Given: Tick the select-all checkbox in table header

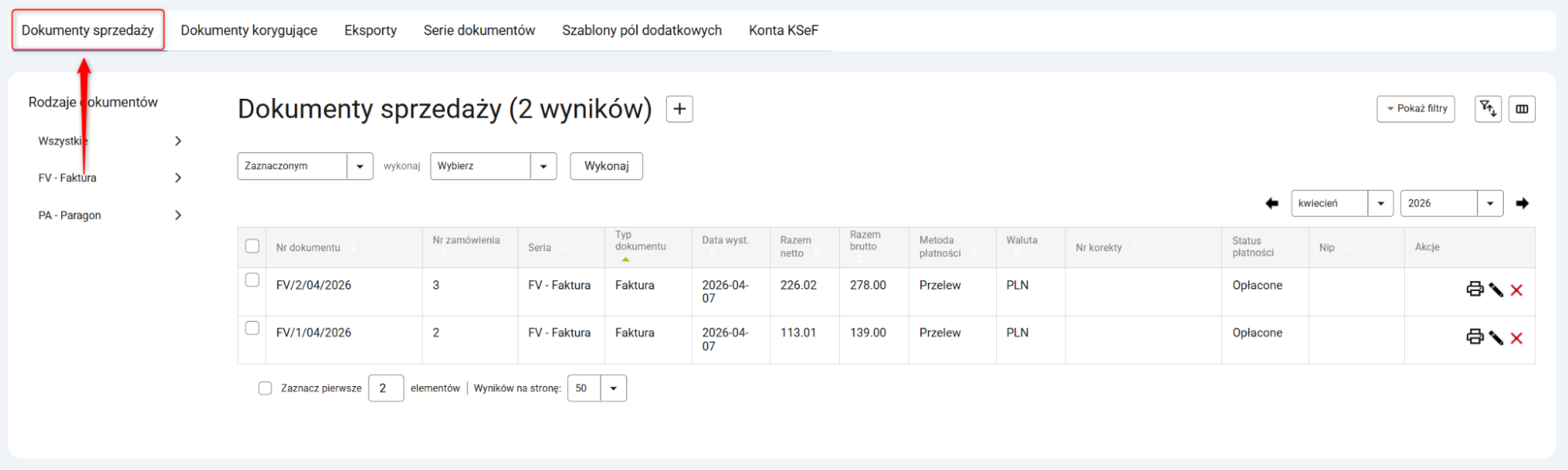Looking at the screenshot, I should click(252, 246).
